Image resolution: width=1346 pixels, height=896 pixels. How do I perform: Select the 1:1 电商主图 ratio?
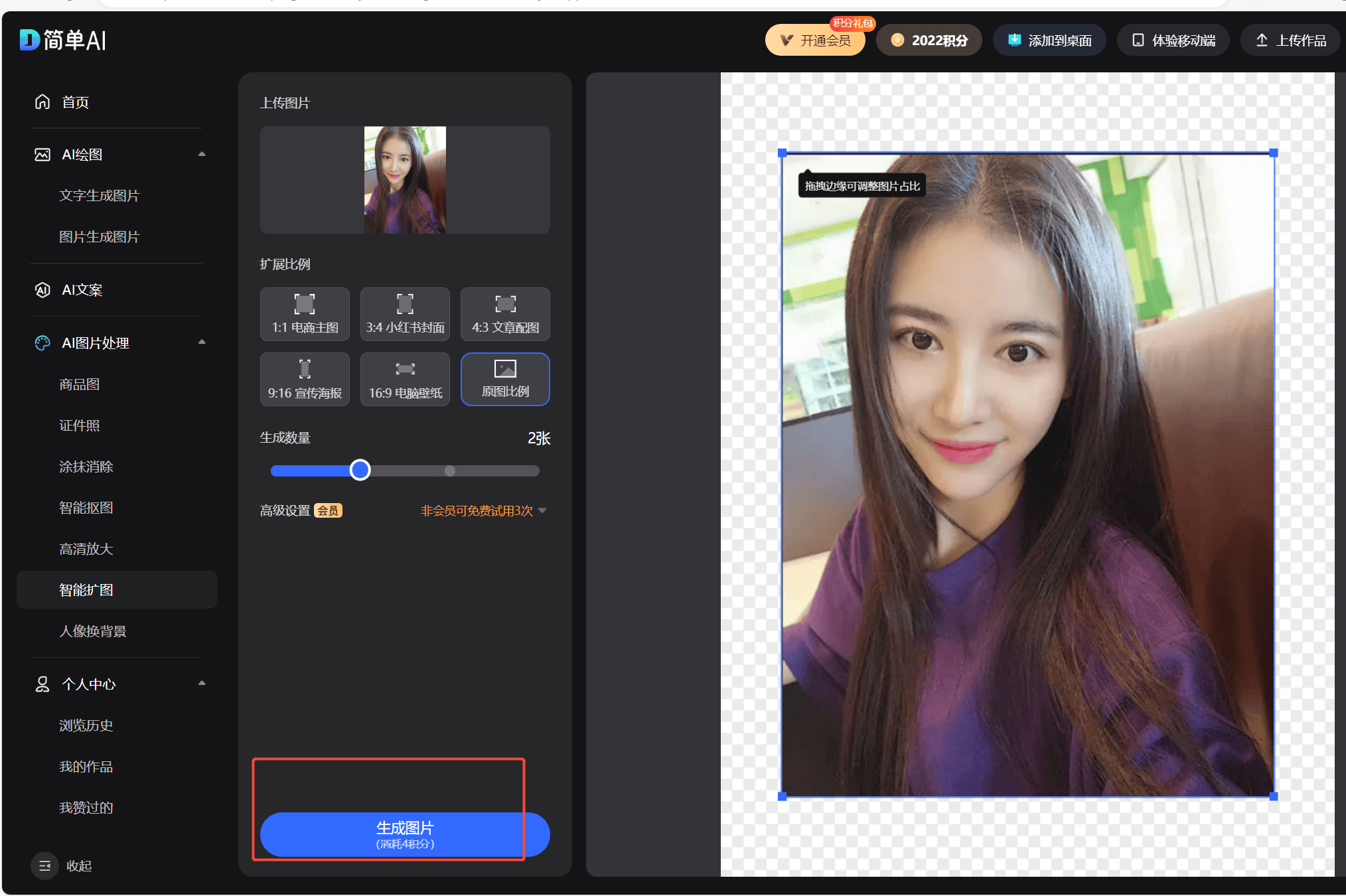point(305,314)
